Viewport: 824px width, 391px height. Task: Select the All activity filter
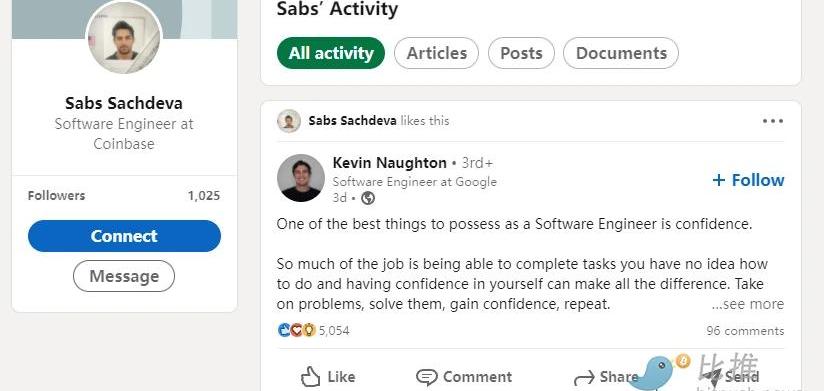point(331,53)
